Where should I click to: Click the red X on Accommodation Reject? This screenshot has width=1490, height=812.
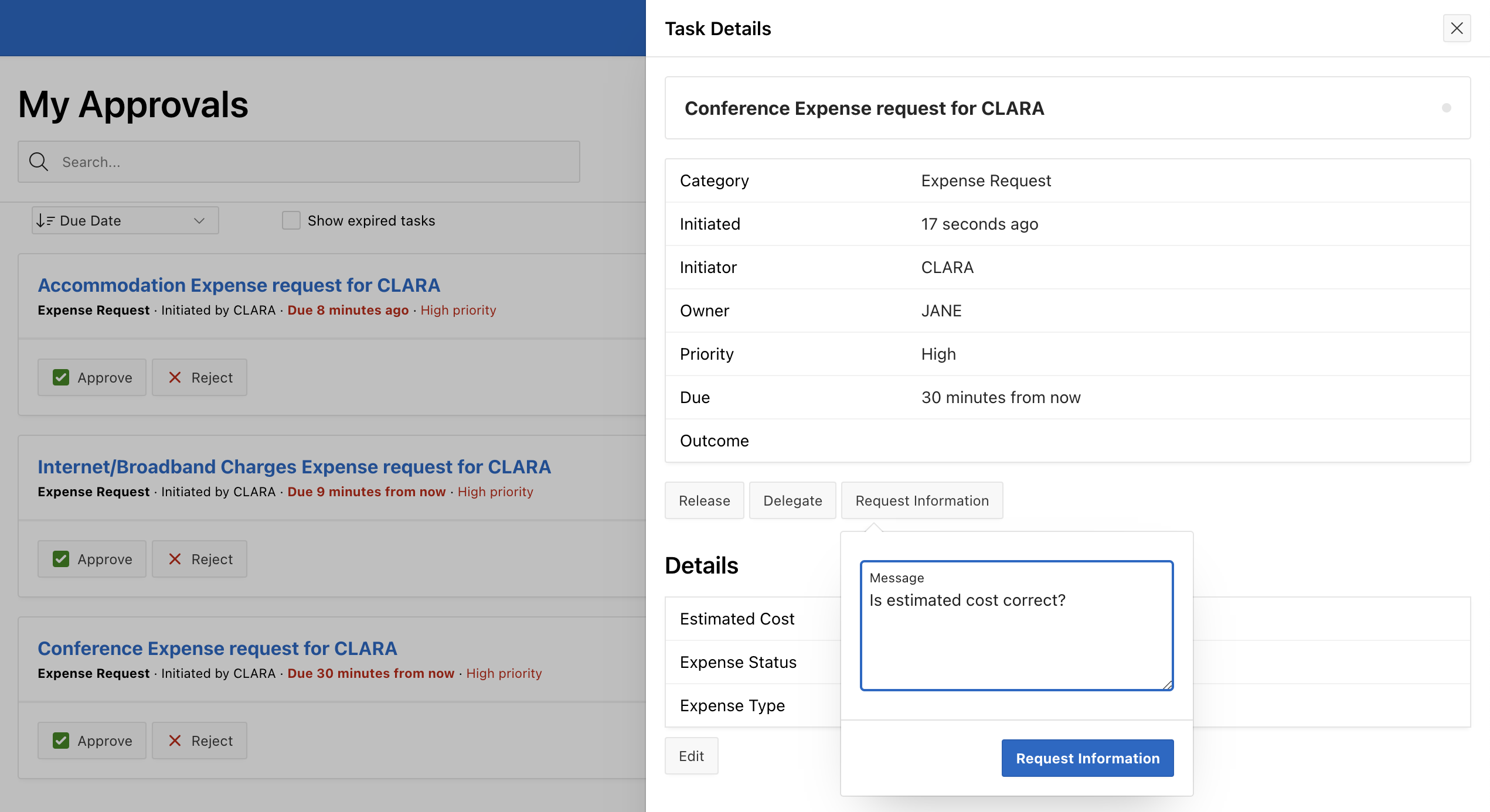pyautogui.click(x=175, y=378)
